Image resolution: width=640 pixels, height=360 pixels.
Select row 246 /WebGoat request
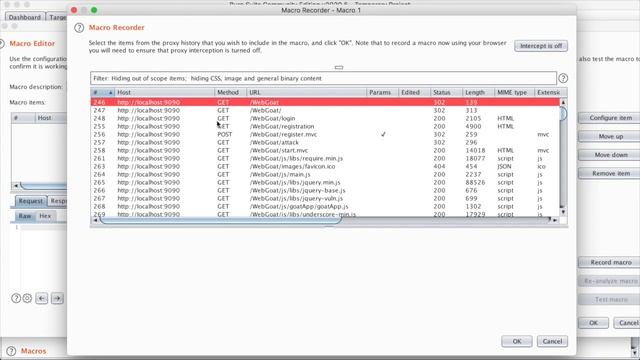click(325, 102)
